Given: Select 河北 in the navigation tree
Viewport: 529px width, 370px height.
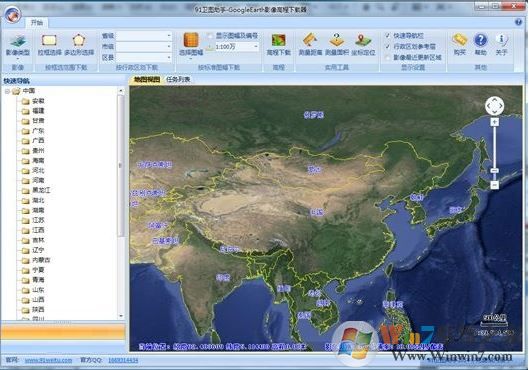Looking at the screenshot, I should click(x=38, y=171).
